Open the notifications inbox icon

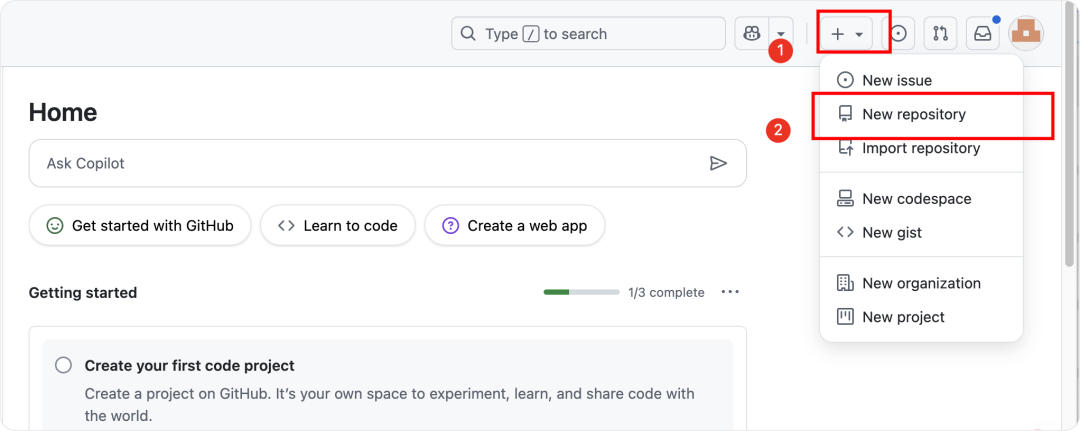(982, 34)
